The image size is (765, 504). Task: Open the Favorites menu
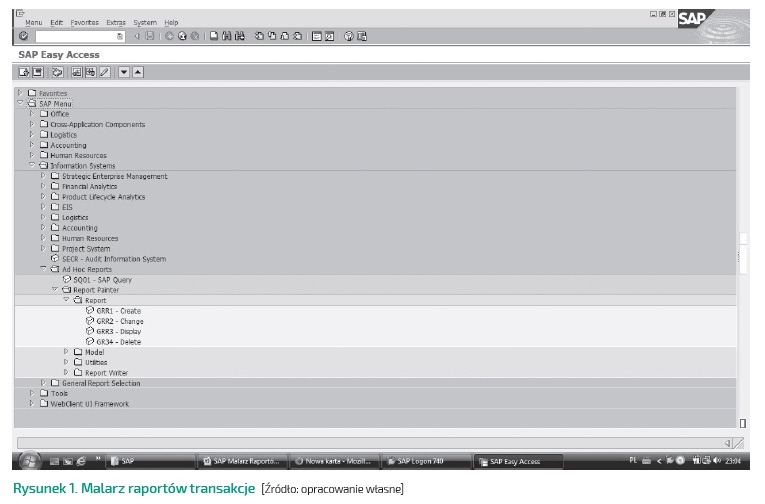(84, 22)
